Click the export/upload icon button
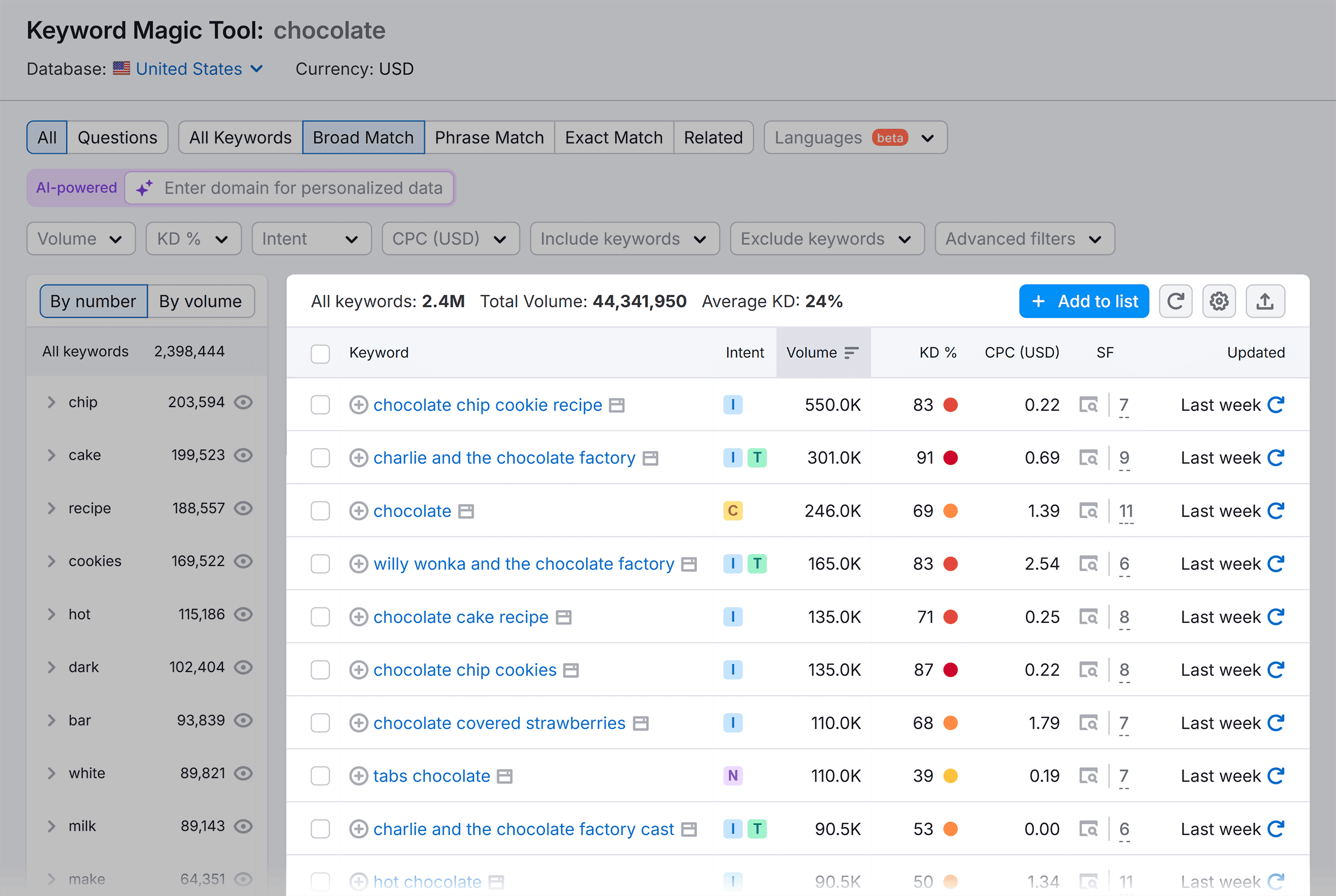 click(x=1265, y=301)
